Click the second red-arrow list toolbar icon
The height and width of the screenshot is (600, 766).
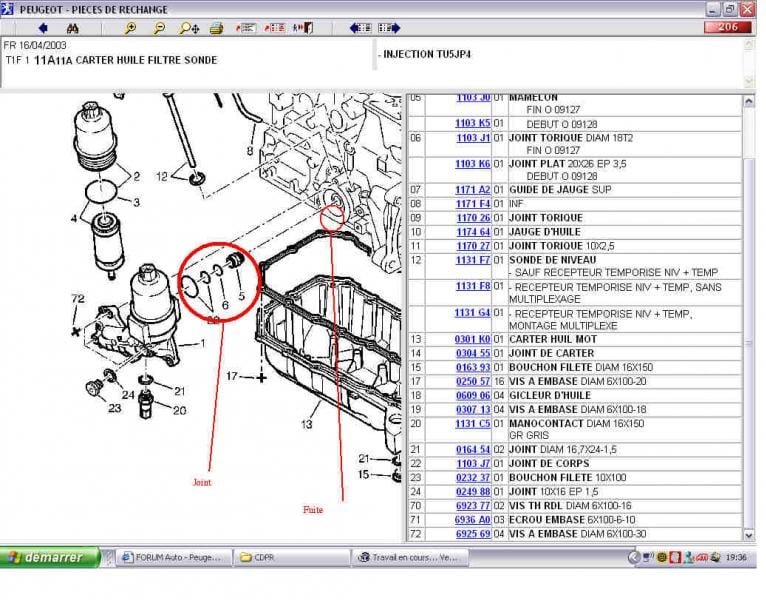[275, 28]
